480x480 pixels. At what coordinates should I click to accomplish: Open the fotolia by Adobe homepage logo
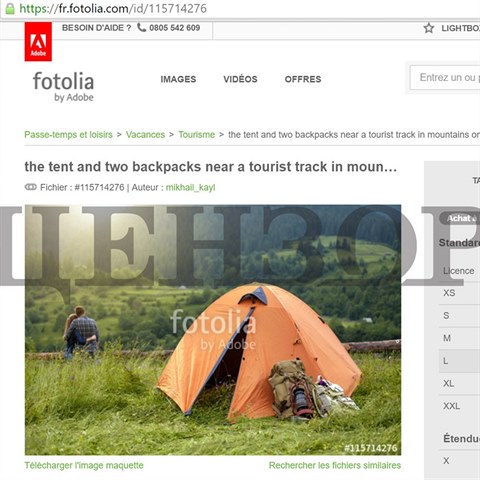[x=63, y=86]
